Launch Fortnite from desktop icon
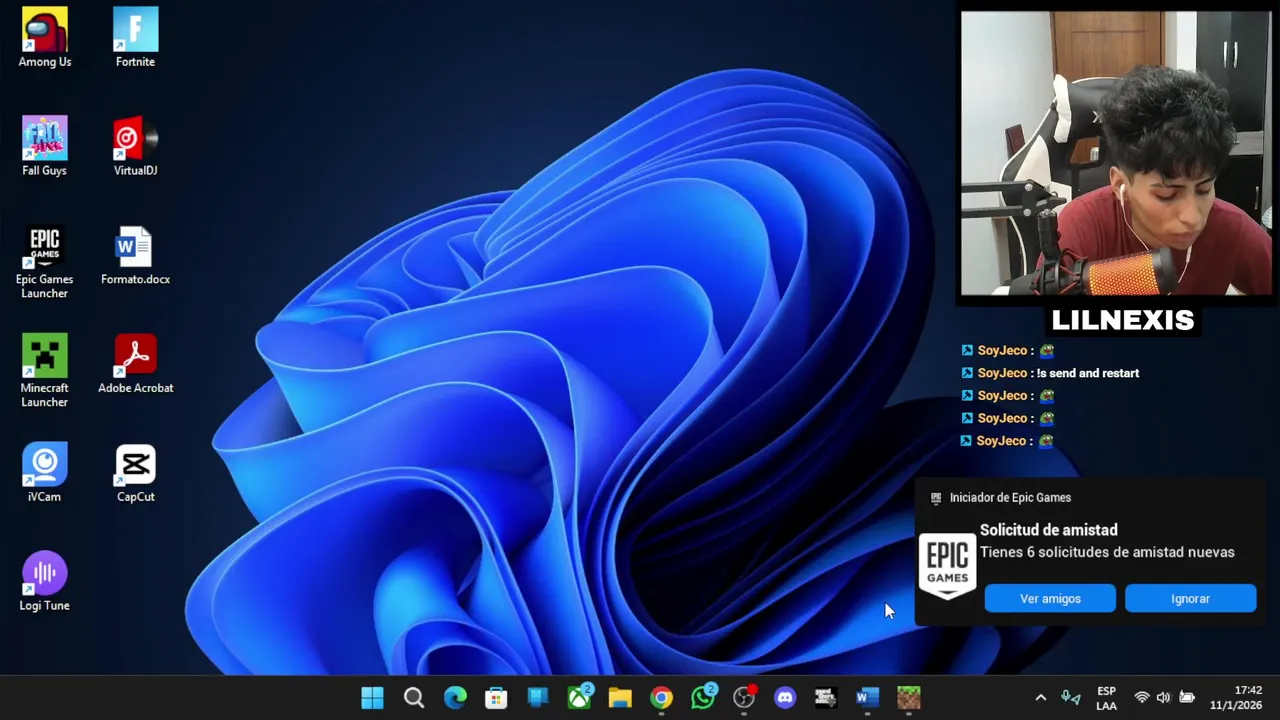The width and height of the screenshot is (1280, 720). click(135, 38)
